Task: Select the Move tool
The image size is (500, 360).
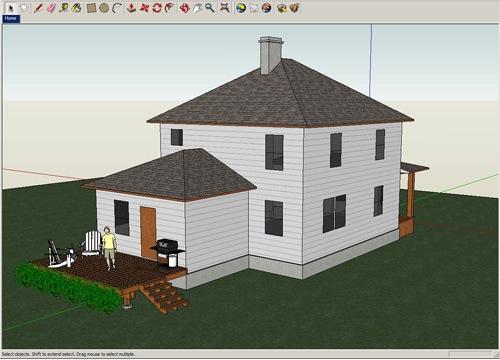Action: 144,8
